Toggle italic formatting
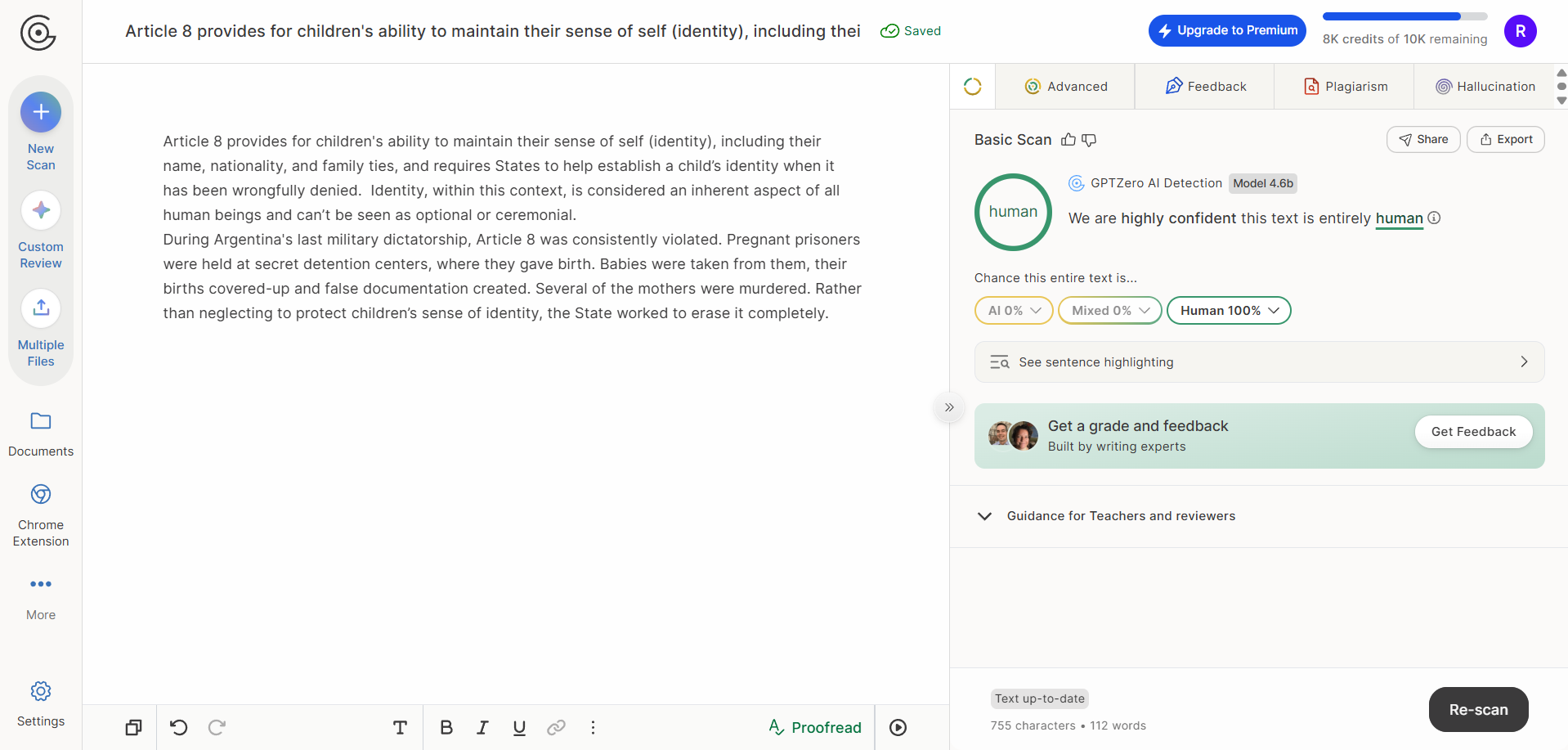Viewport: 1568px width, 750px height. pyautogui.click(x=483, y=727)
